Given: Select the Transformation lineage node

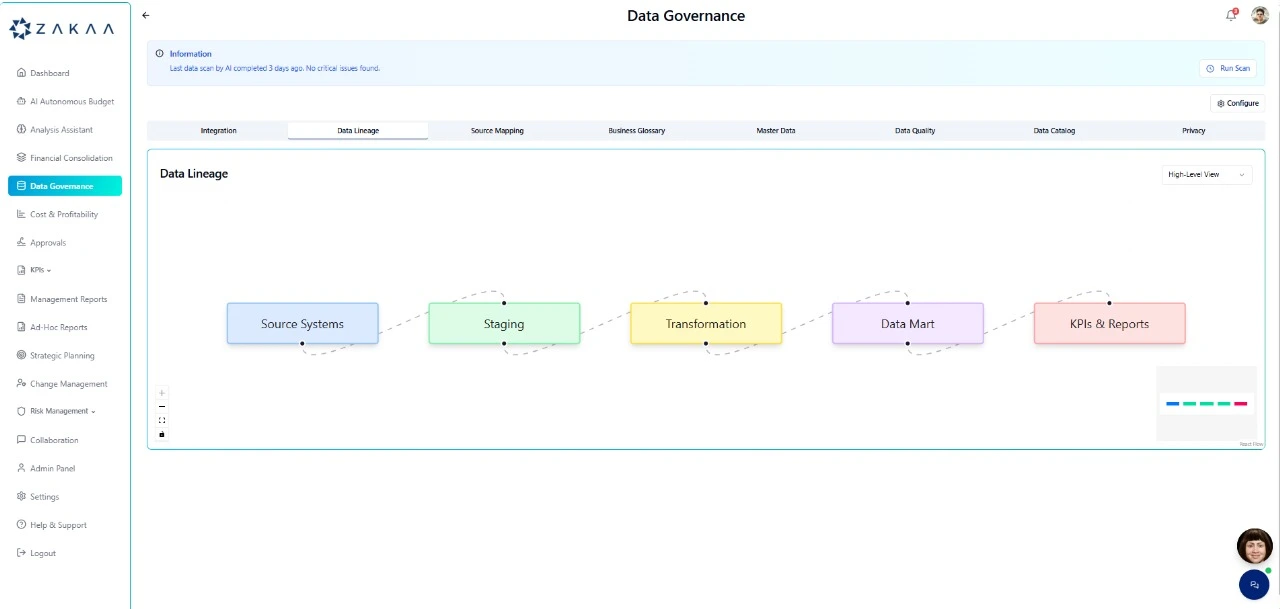Looking at the screenshot, I should tap(706, 324).
